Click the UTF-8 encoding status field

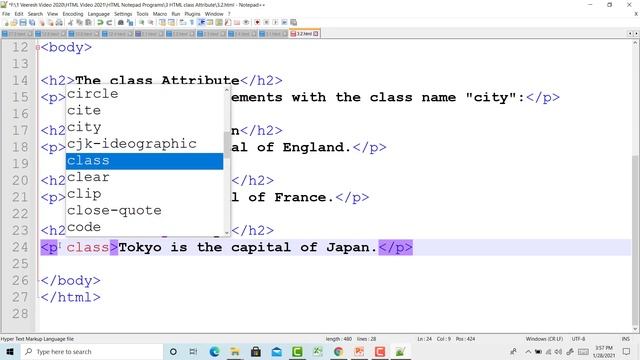pyautogui.click(x=578, y=339)
